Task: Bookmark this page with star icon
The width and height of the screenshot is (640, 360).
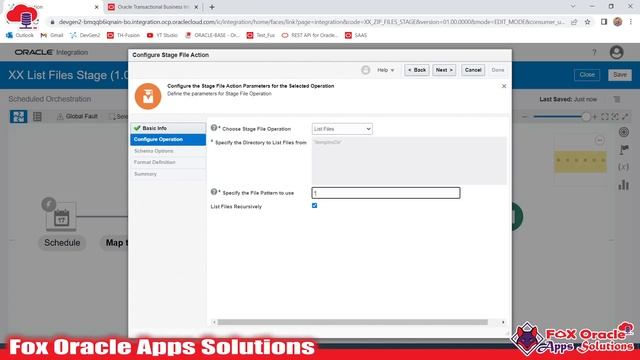Action: (x=587, y=22)
